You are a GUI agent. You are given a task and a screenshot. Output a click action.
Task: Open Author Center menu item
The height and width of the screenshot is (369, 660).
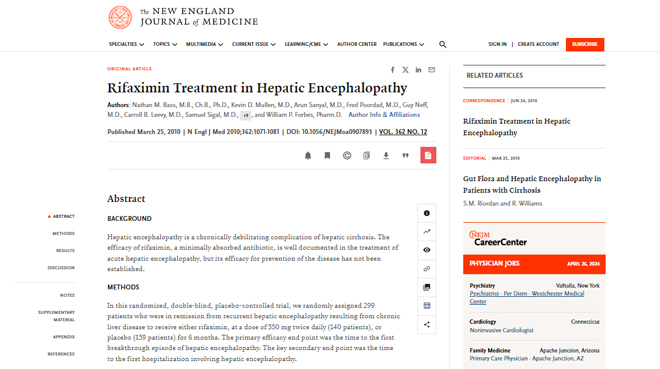(x=357, y=44)
